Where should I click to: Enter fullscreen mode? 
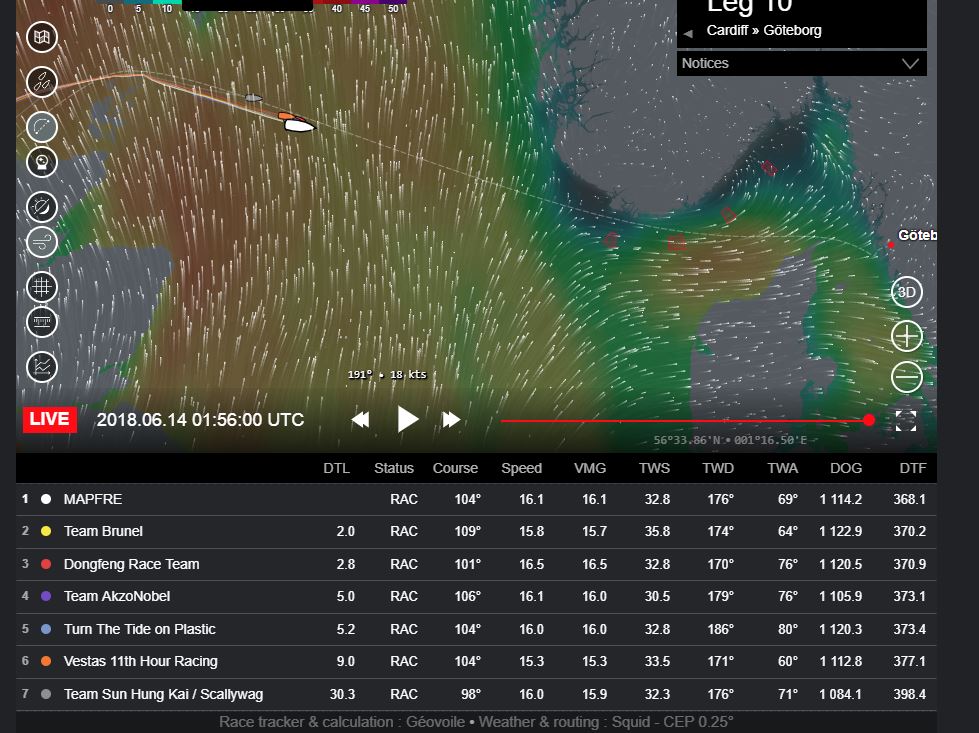click(x=906, y=420)
